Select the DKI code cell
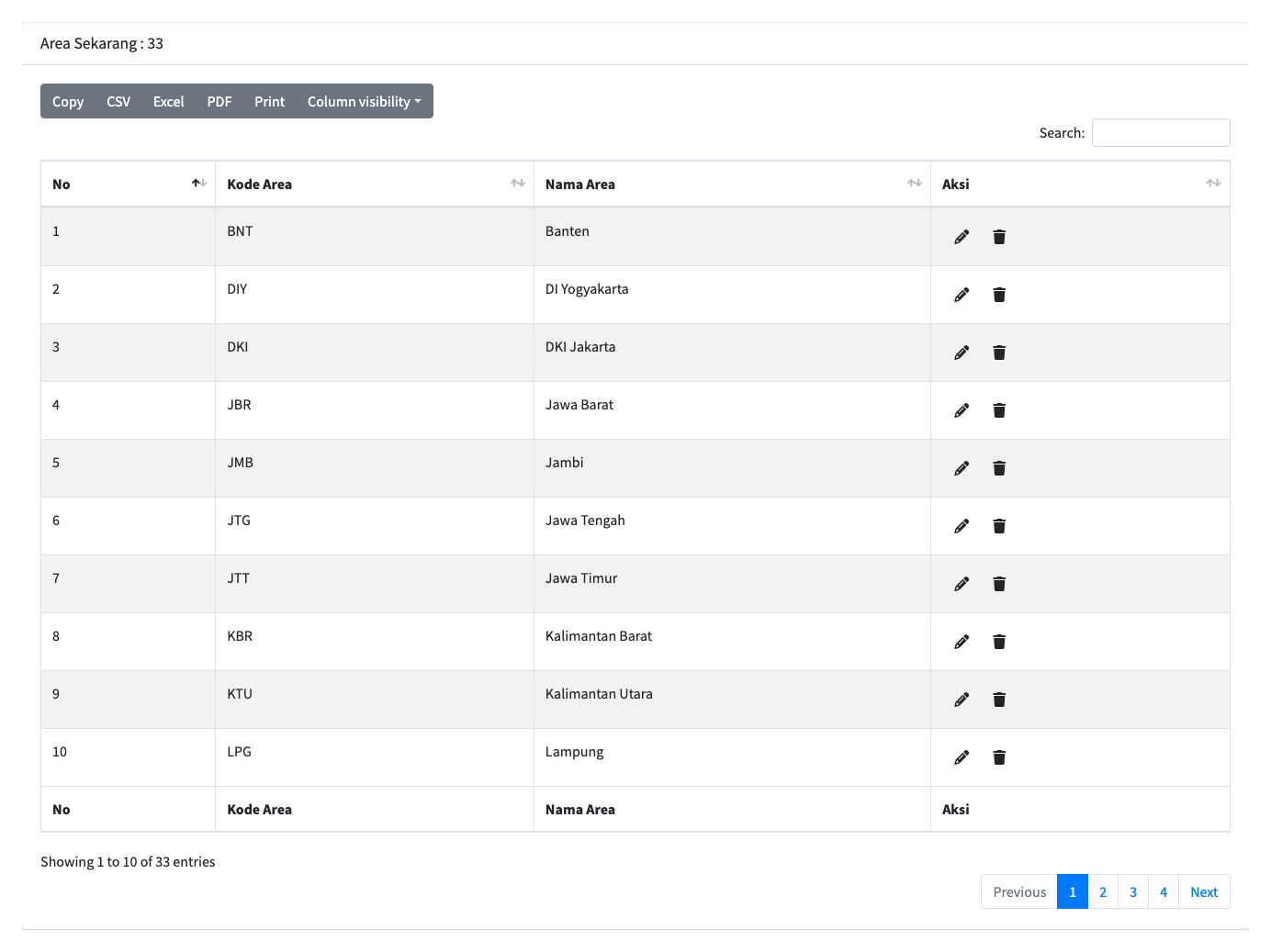 (375, 353)
